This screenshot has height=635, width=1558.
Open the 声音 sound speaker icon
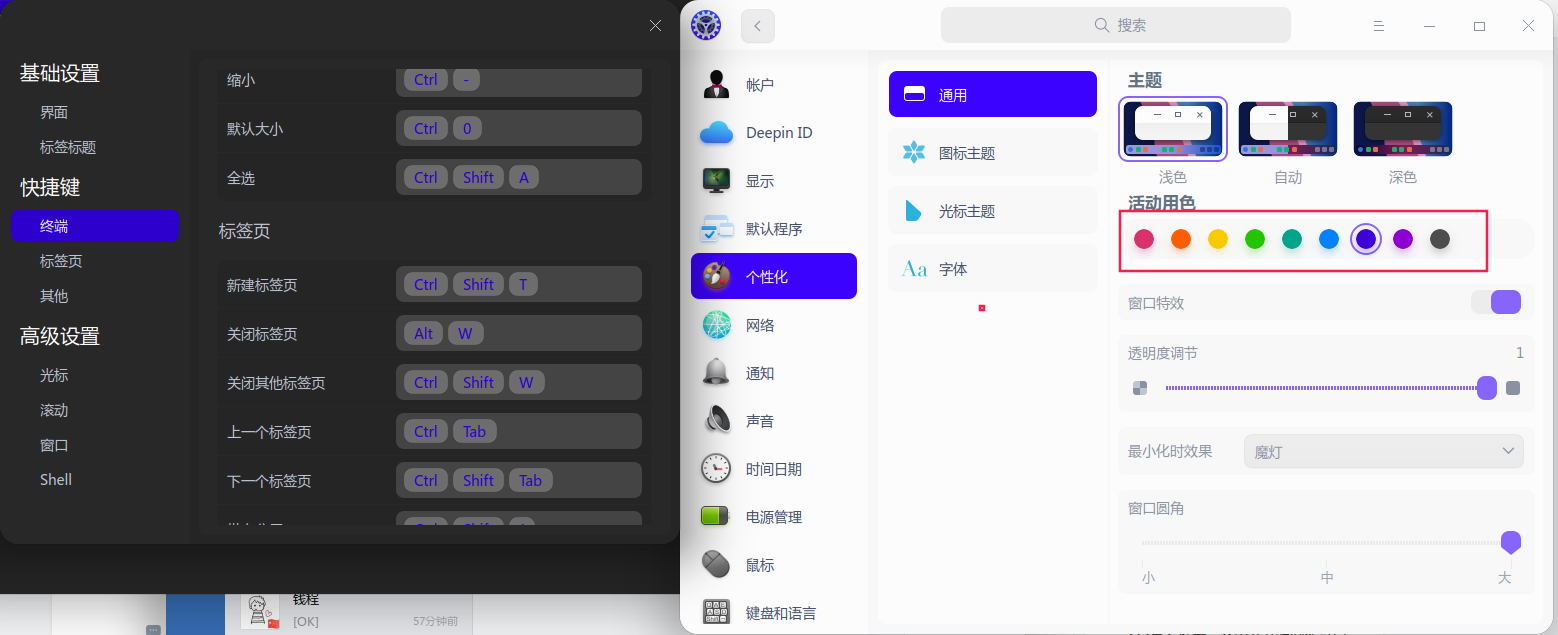click(716, 421)
